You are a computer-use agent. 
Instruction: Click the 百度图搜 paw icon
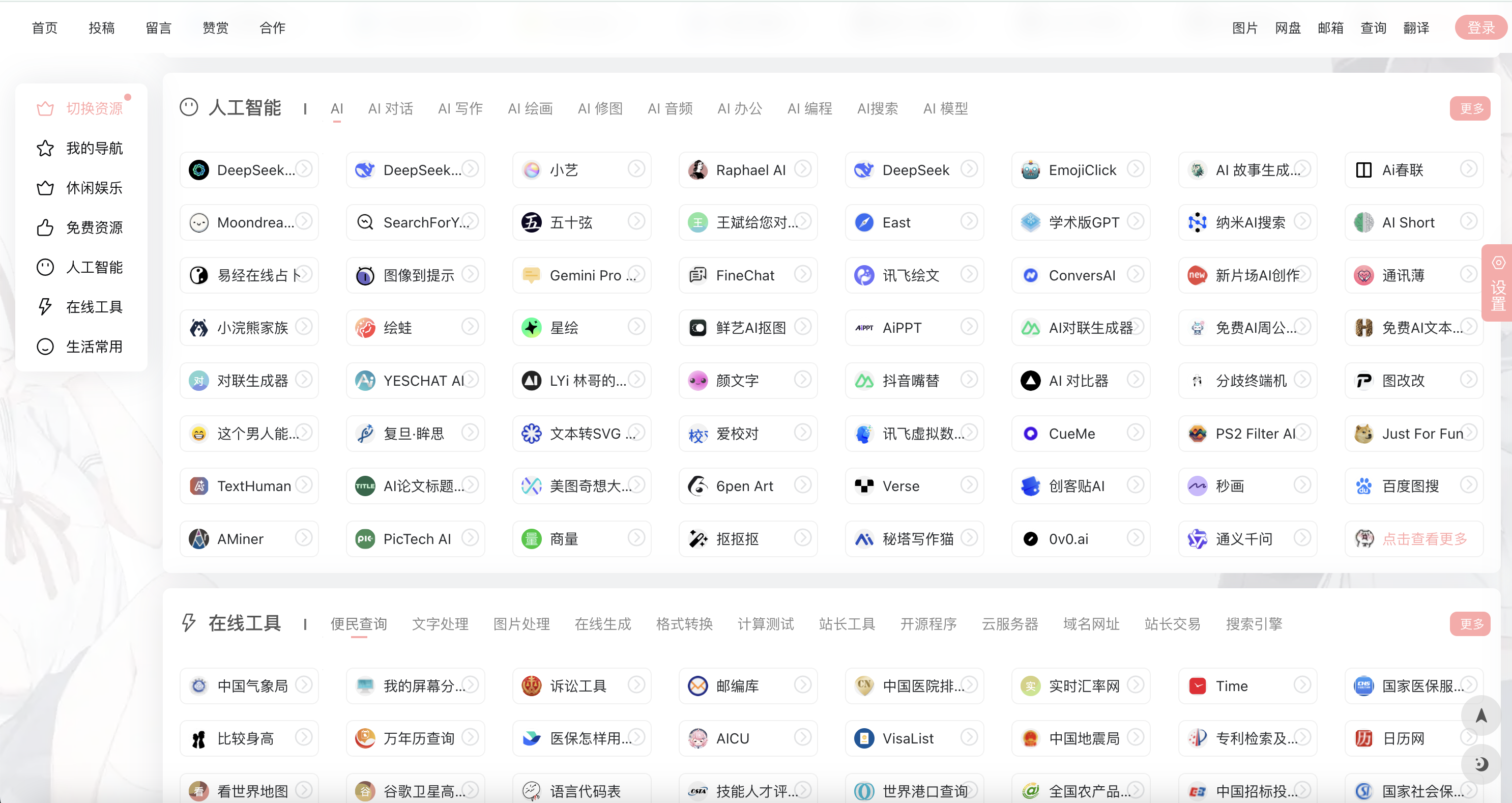[x=1363, y=486]
